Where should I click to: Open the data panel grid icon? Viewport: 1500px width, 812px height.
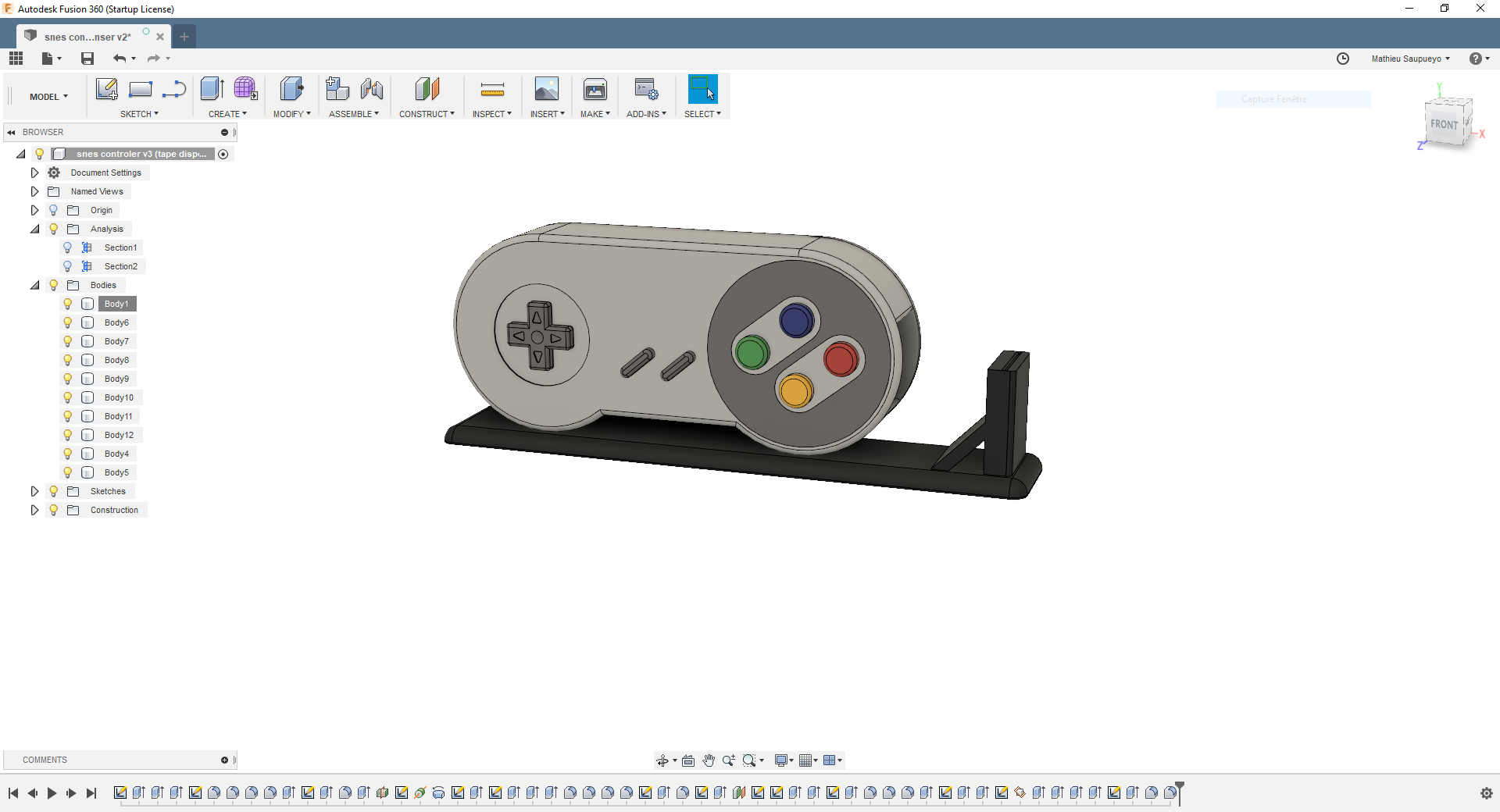16,59
